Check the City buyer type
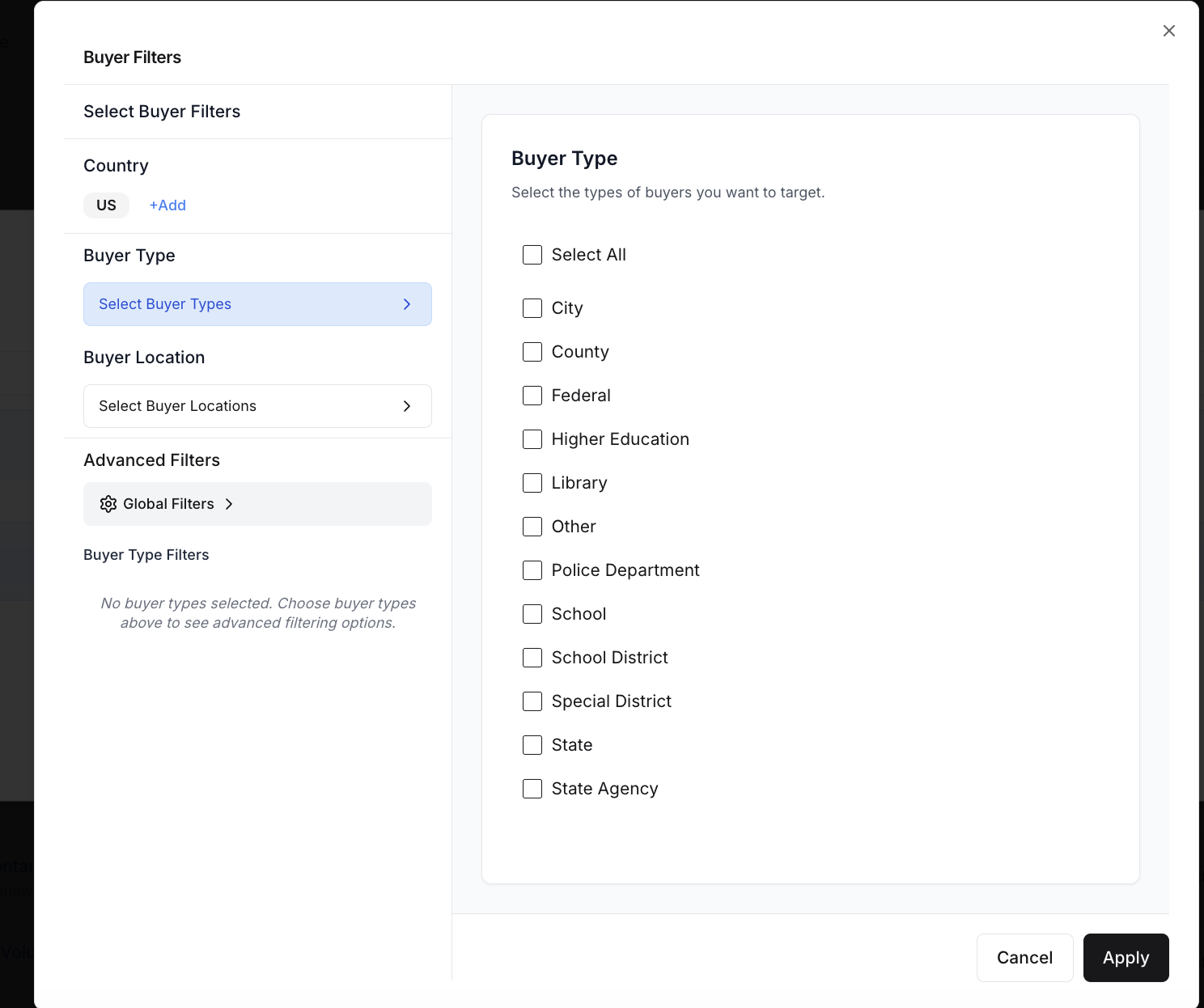 (x=532, y=308)
